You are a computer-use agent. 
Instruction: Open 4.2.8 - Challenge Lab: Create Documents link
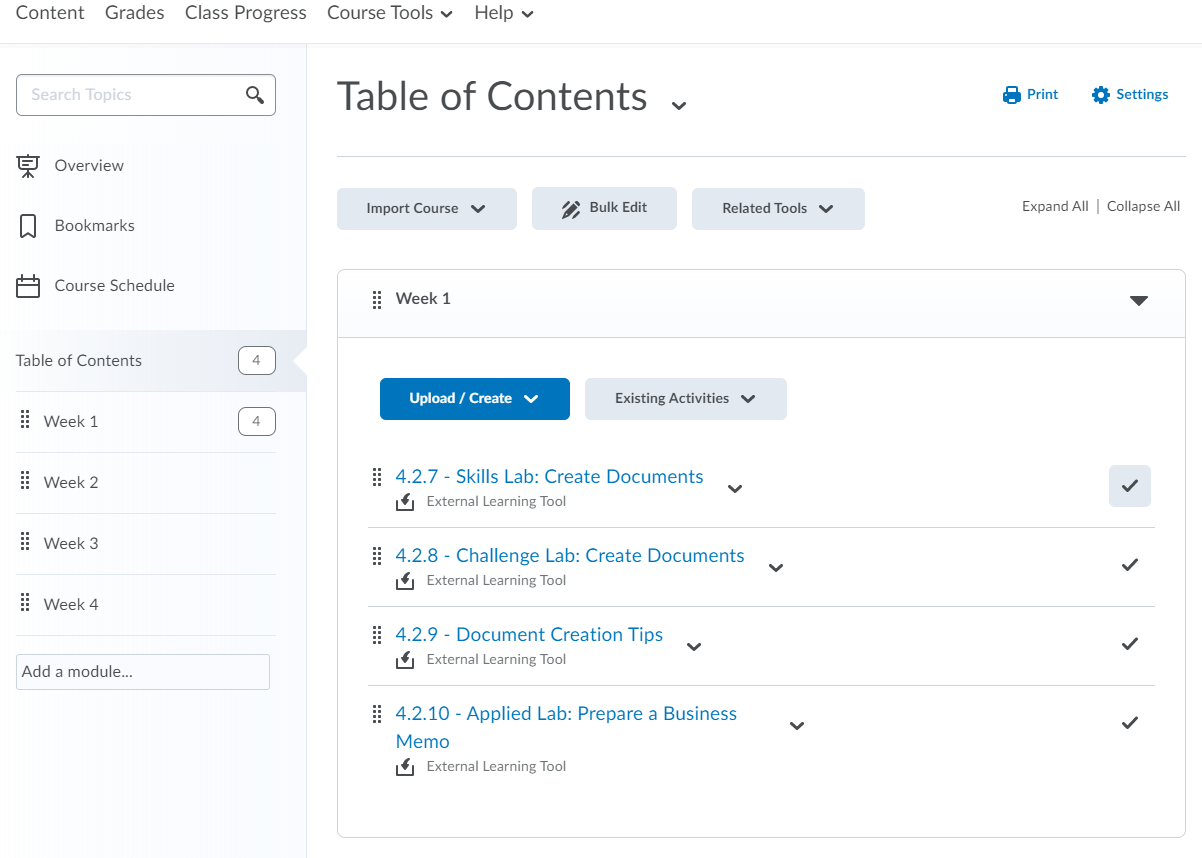coord(570,556)
